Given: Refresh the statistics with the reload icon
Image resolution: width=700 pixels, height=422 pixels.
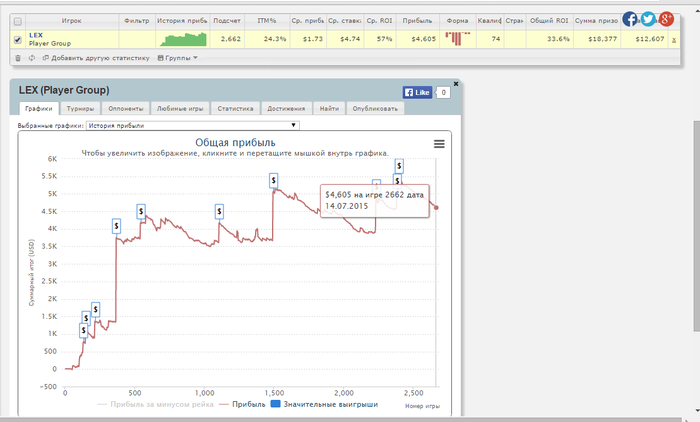Looking at the screenshot, I should [x=32, y=58].
